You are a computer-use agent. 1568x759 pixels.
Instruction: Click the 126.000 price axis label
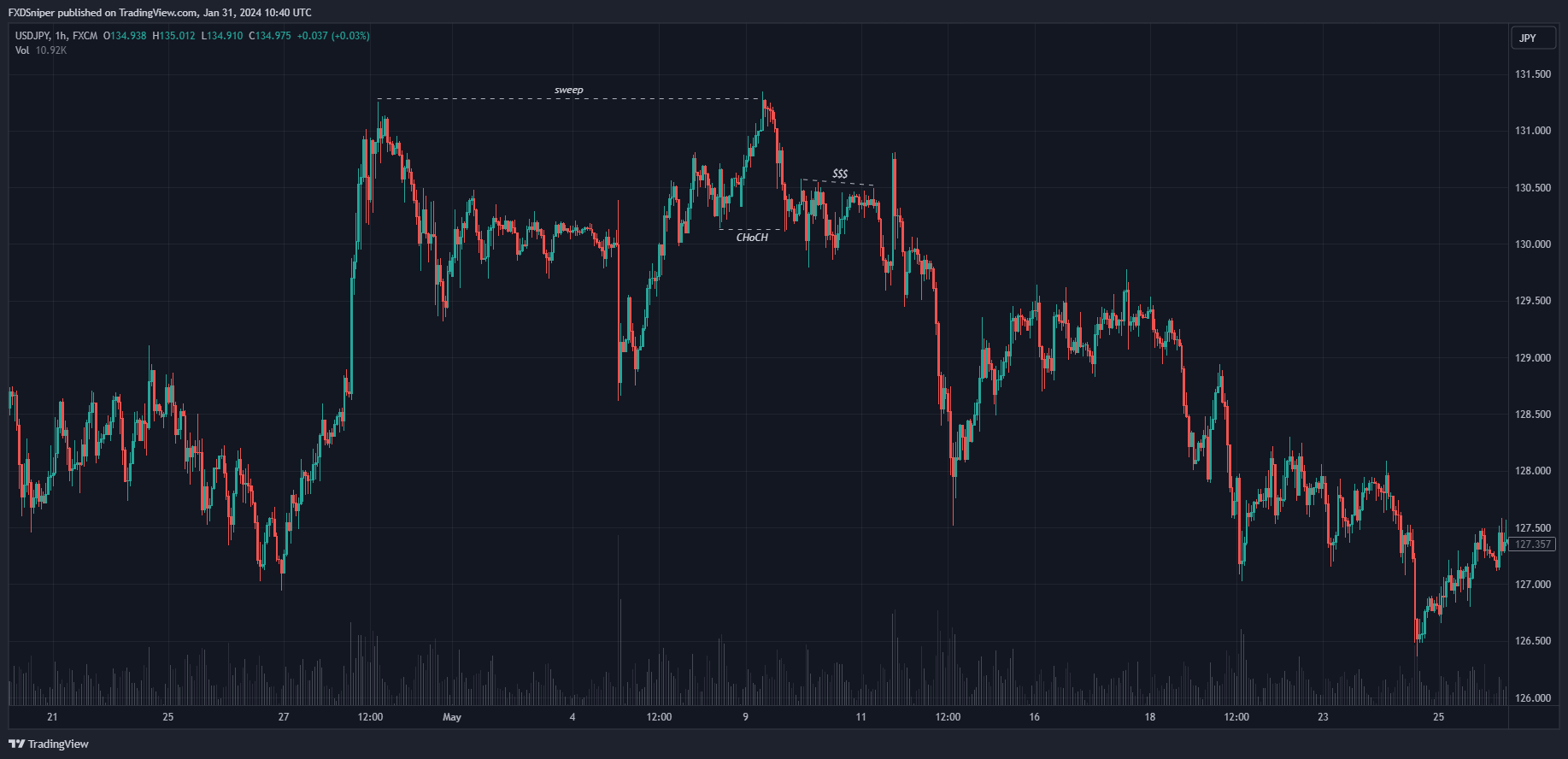1532,698
